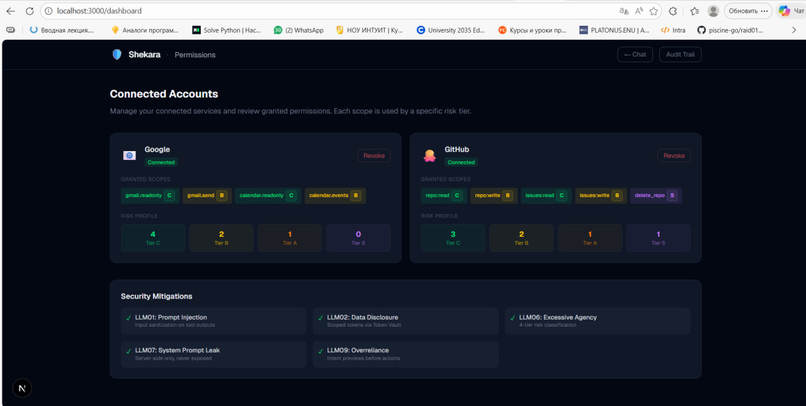Click the LLM01: Prompt Injection item

point(214,321)
